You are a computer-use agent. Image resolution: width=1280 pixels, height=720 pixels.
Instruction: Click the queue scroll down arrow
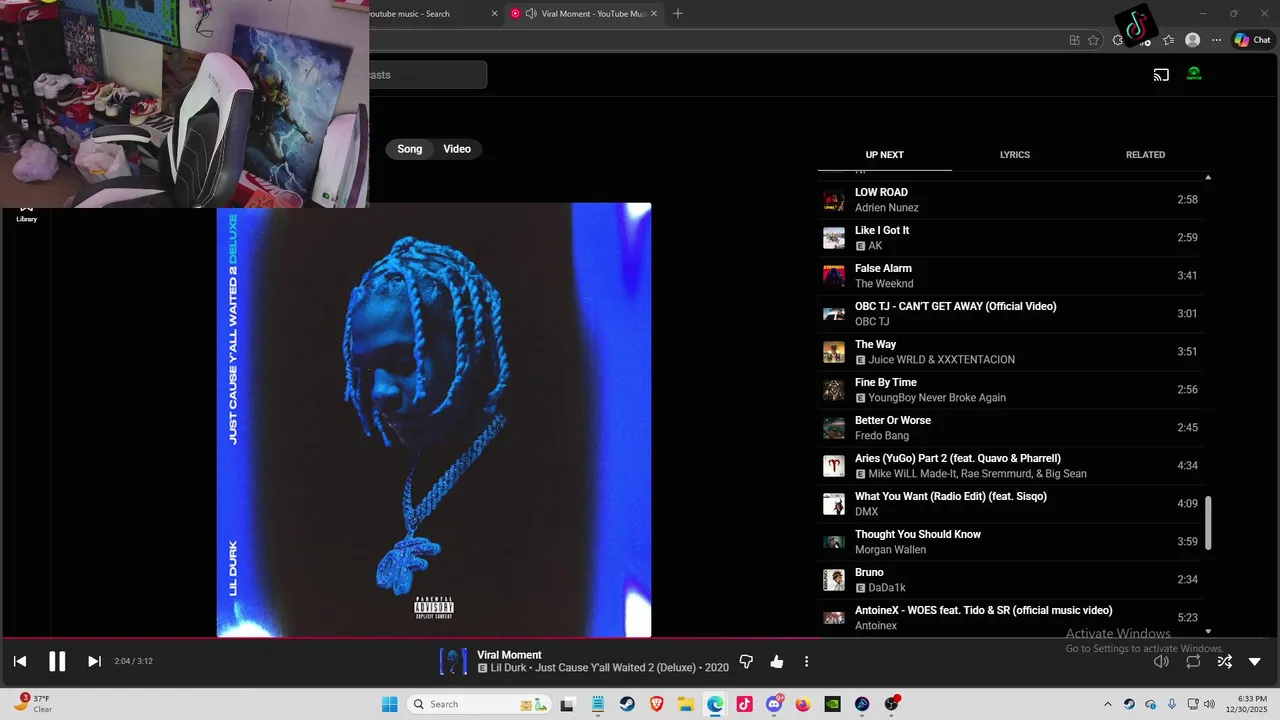click(1208, 631)
